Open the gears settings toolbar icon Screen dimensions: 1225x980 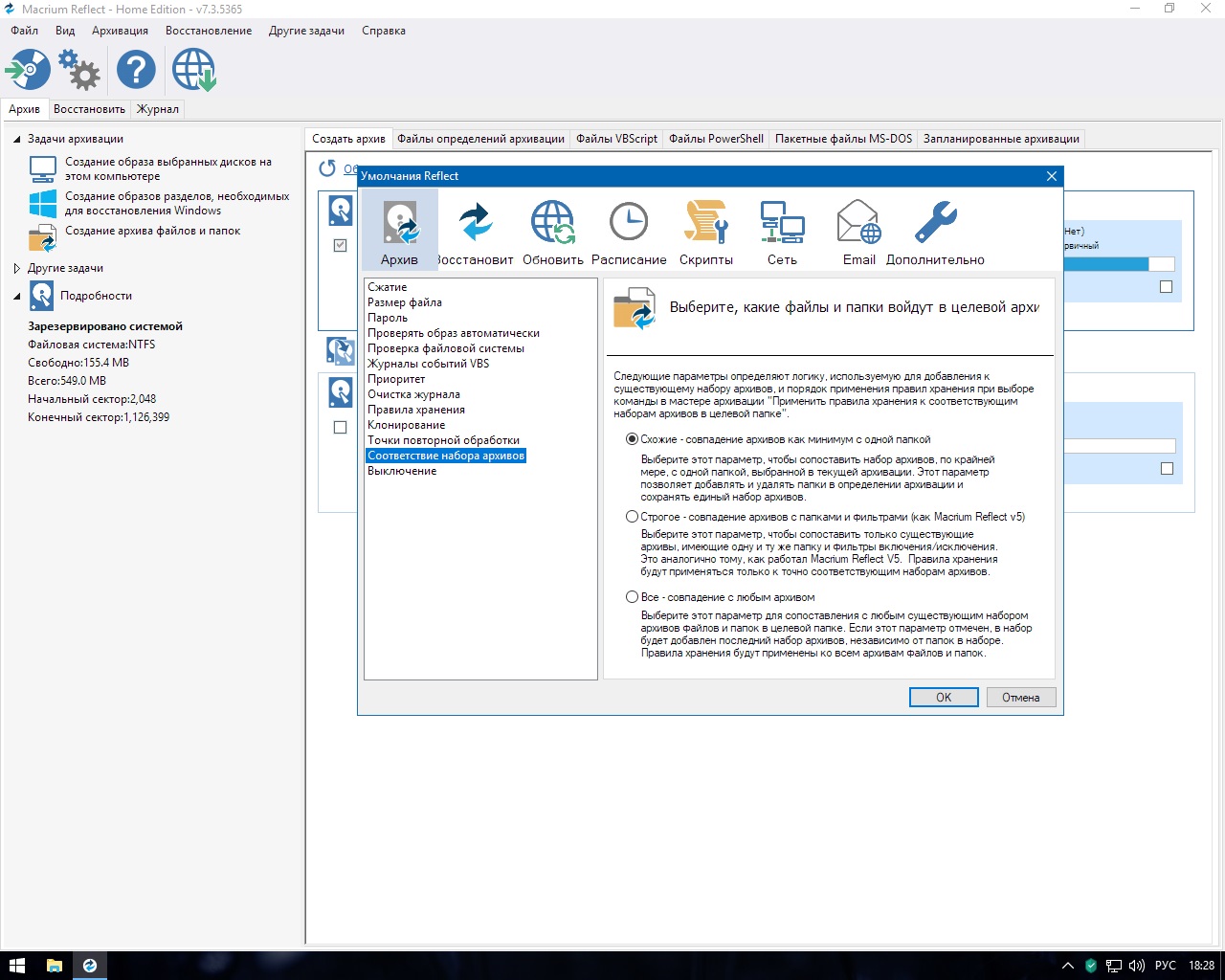click(79, 70)
